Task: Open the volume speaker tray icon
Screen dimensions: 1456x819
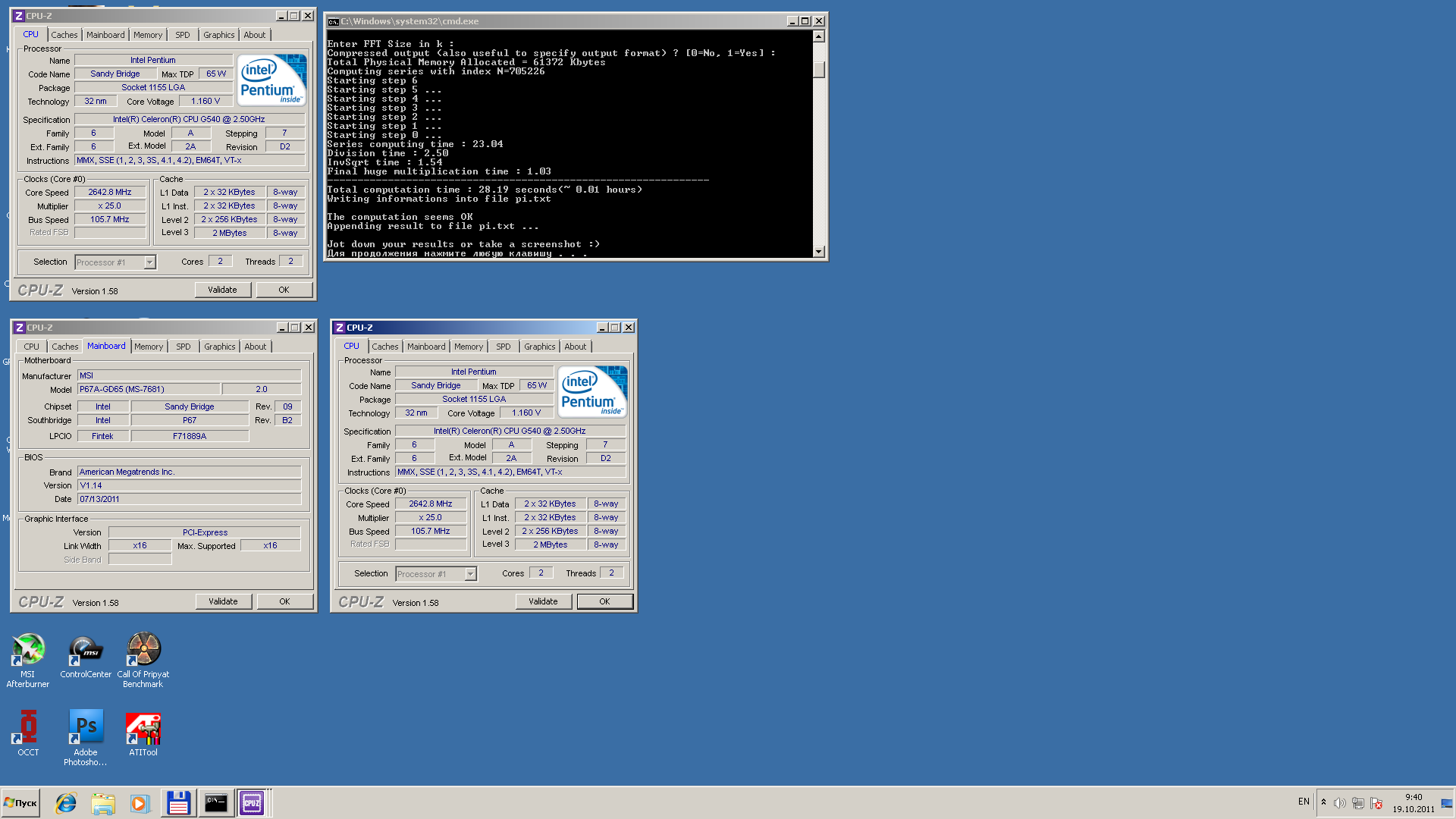Action: point(1340,803)
